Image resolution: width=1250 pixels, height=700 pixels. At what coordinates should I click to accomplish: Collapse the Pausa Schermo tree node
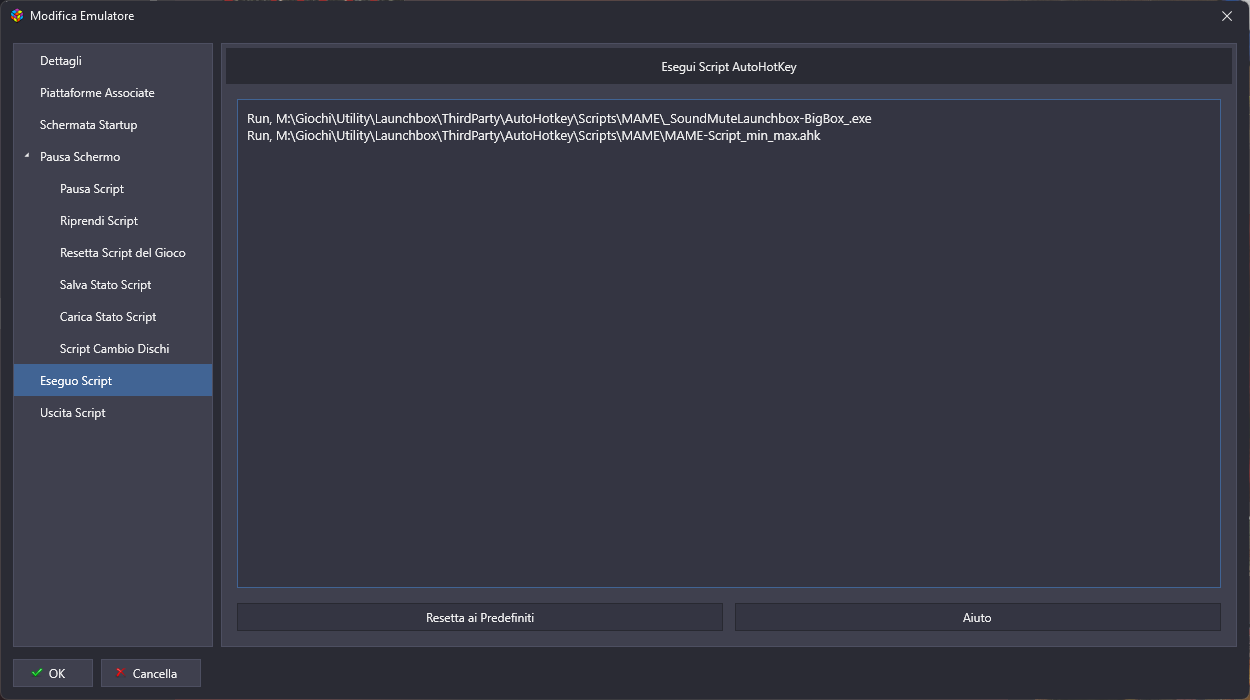tap(27, 156)
